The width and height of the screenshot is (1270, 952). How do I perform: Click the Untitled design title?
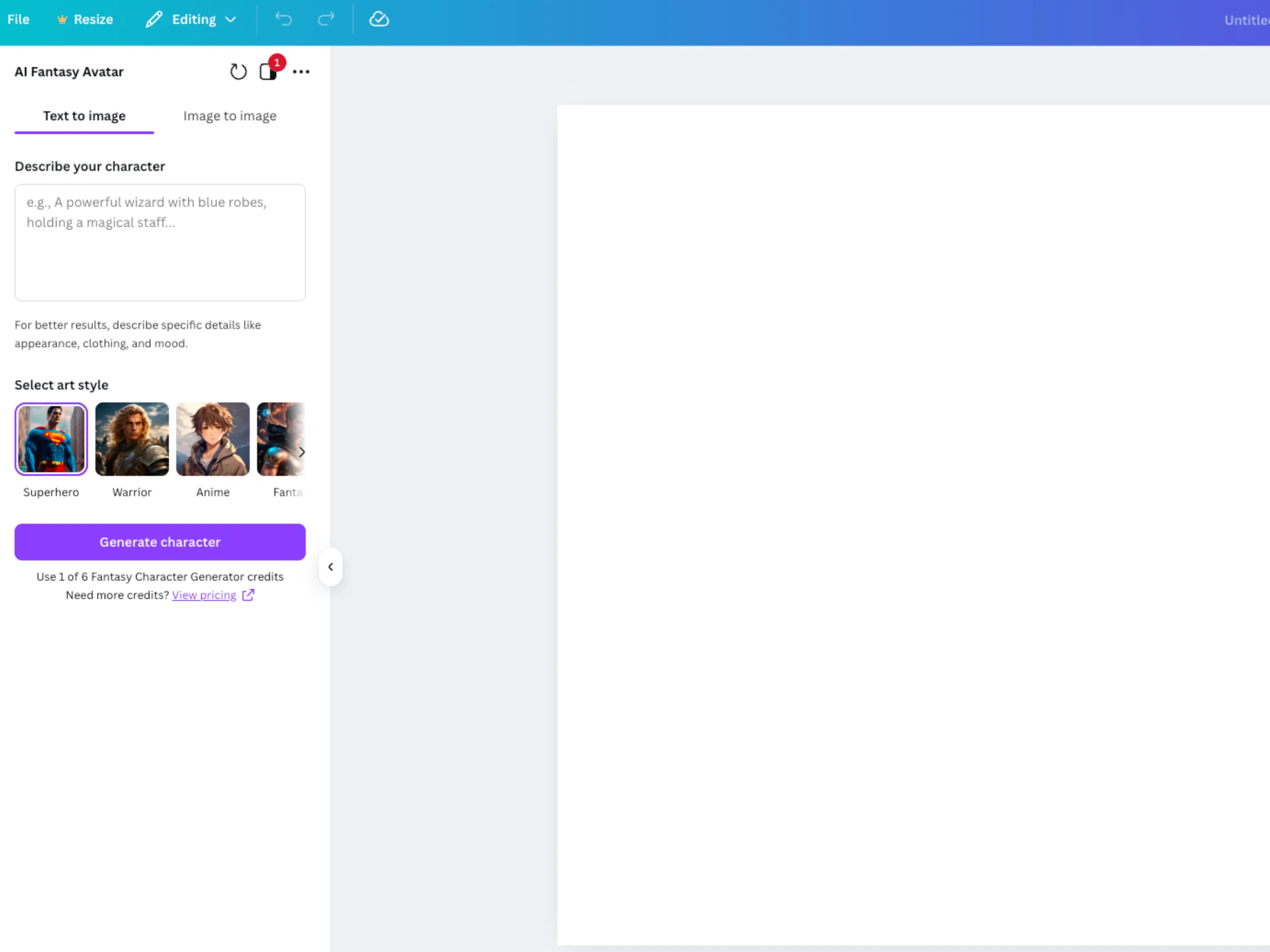(x=1247, y=20)
